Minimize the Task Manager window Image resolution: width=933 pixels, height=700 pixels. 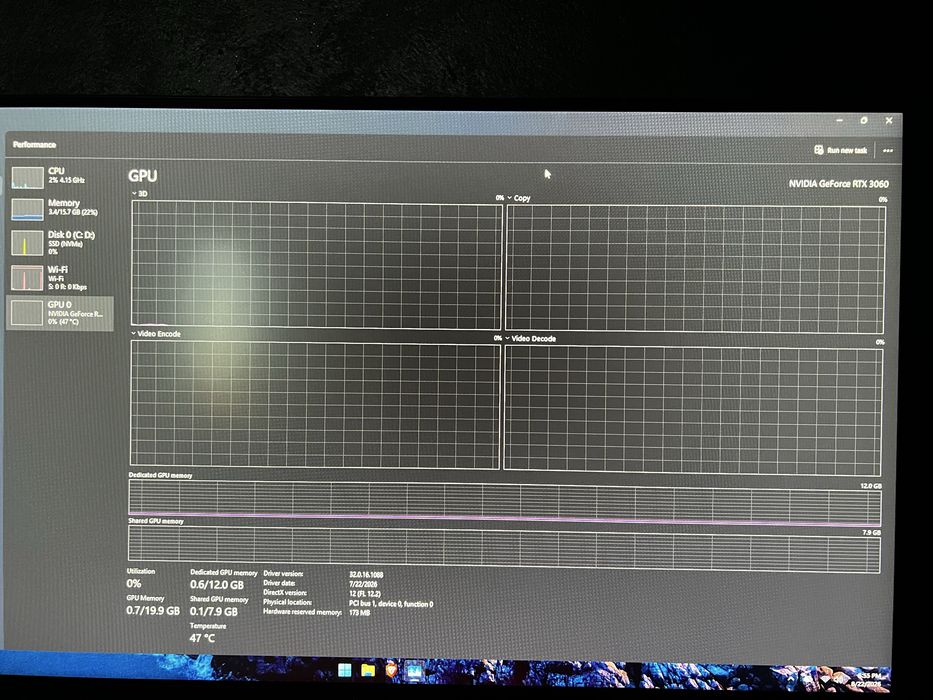coord(840,120)
